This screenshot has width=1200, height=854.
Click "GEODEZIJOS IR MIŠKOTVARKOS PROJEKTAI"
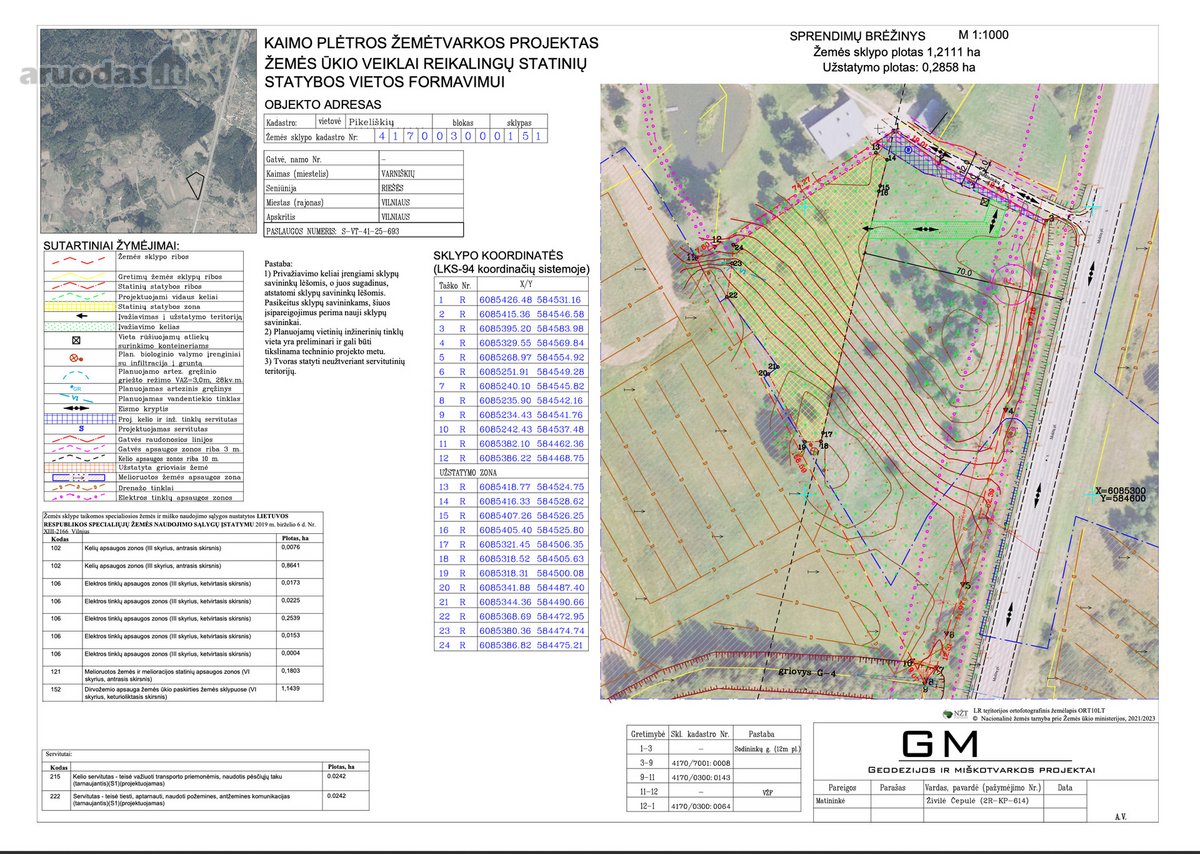981,769
